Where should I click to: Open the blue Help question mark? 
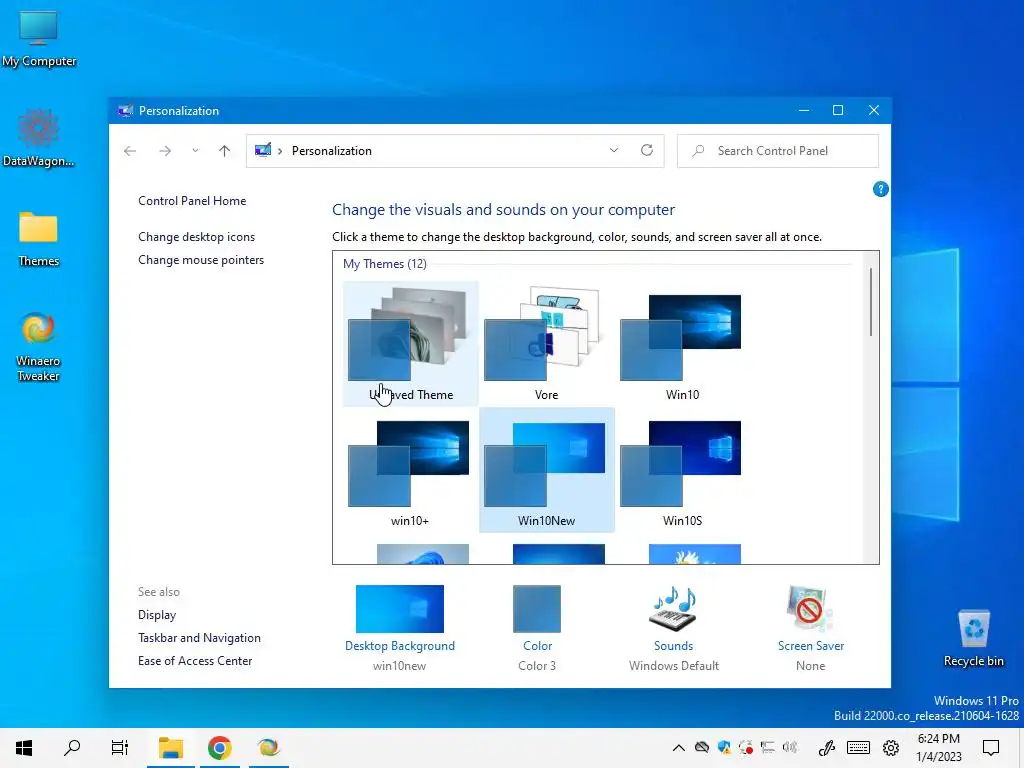pos(880,189)
